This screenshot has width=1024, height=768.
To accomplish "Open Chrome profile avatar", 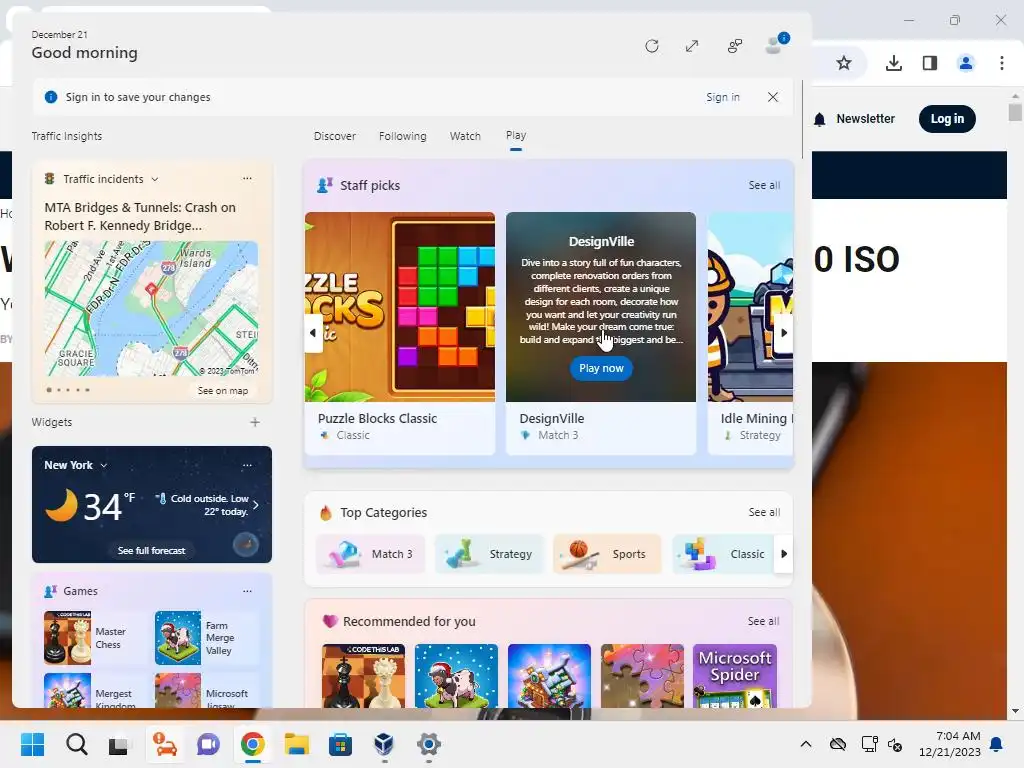I will click(966, 63).
